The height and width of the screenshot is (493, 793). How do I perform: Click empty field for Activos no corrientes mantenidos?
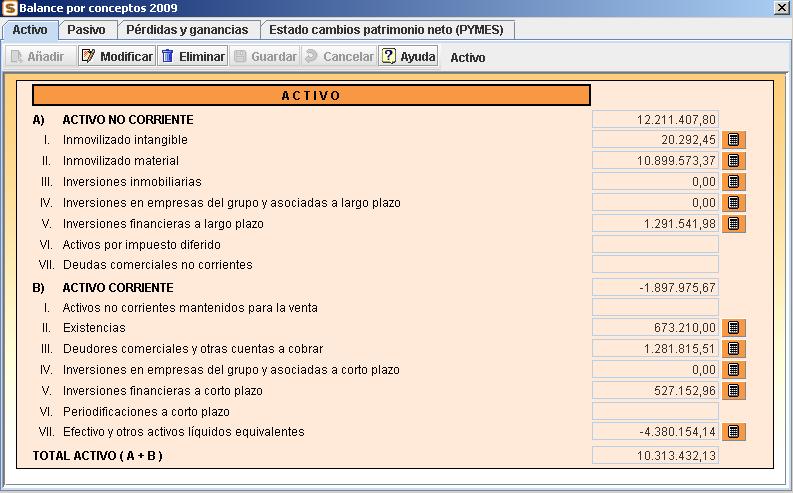pyautogui.click(x=655, y=307)
